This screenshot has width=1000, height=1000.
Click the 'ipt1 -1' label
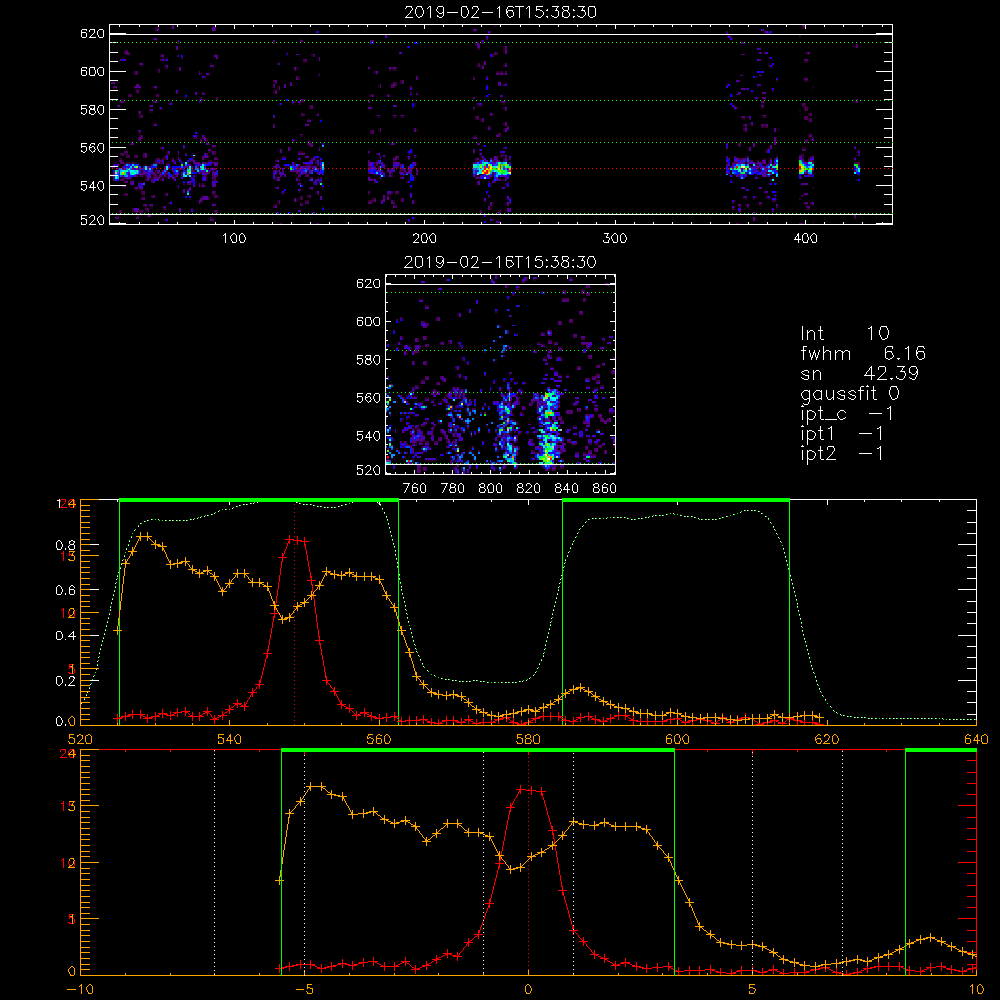(x=842, y=434)
